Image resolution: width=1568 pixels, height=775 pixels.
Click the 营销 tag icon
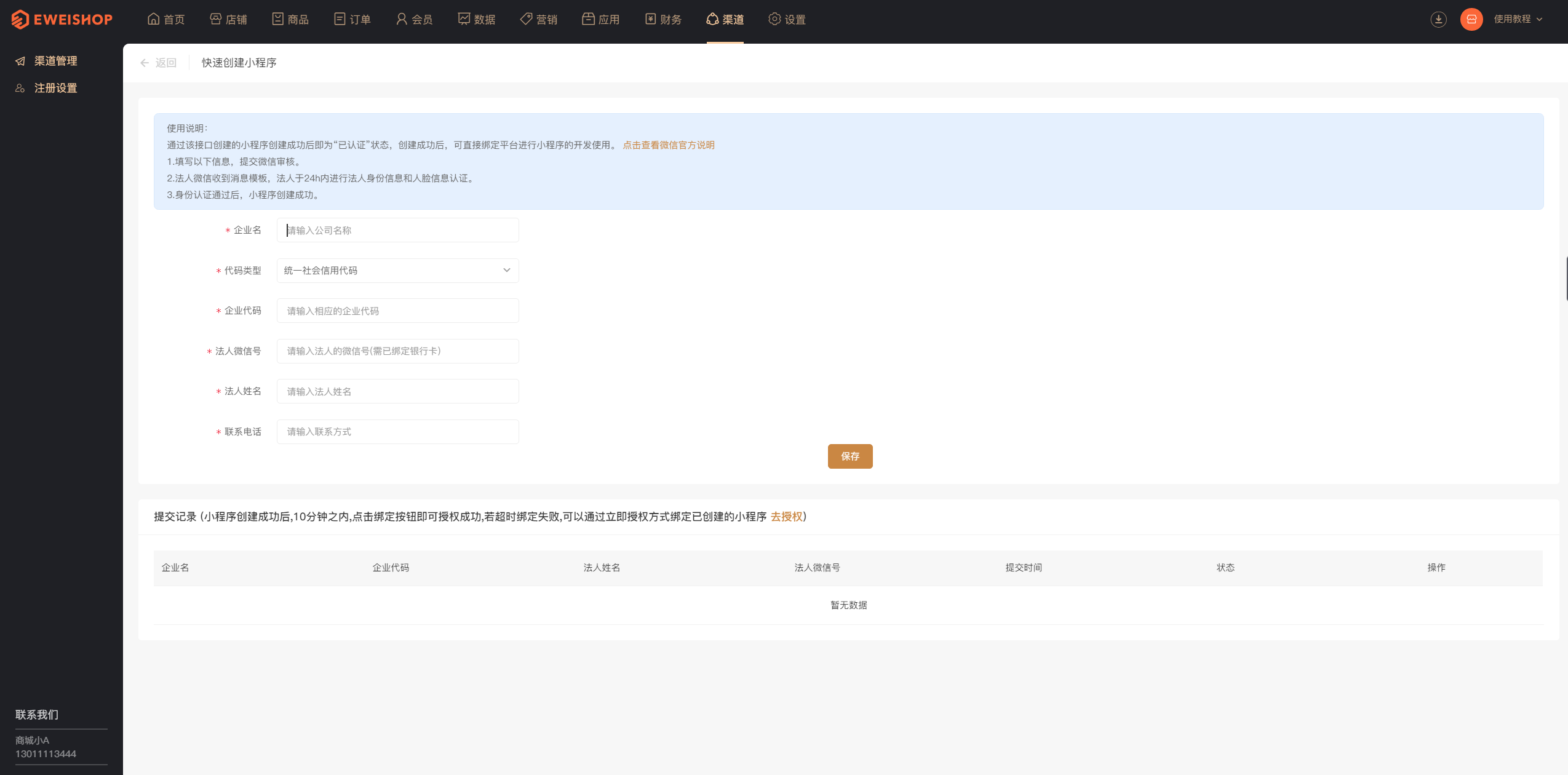tap(526, 19)
